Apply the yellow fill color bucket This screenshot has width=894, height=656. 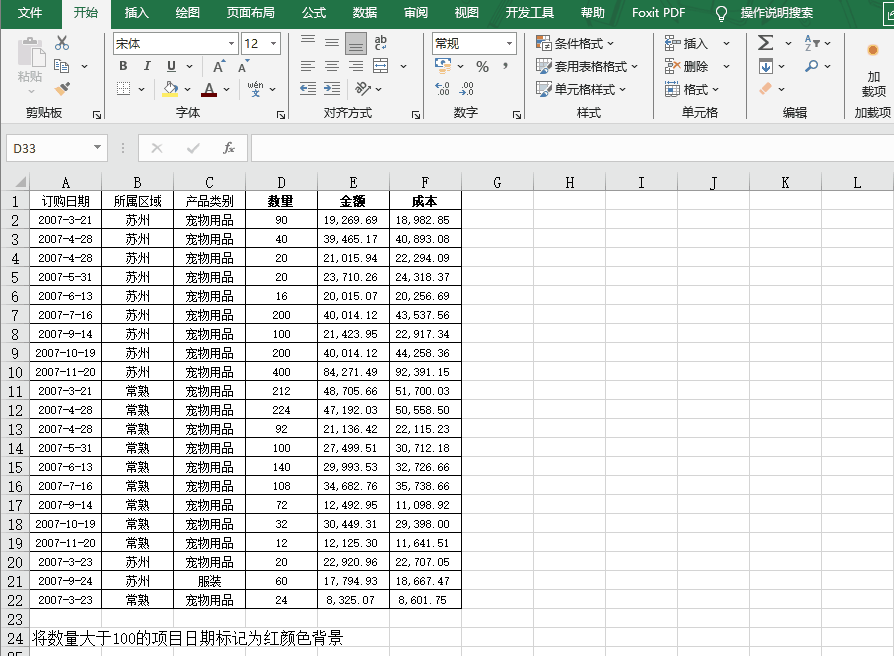[x=170, y=89]
